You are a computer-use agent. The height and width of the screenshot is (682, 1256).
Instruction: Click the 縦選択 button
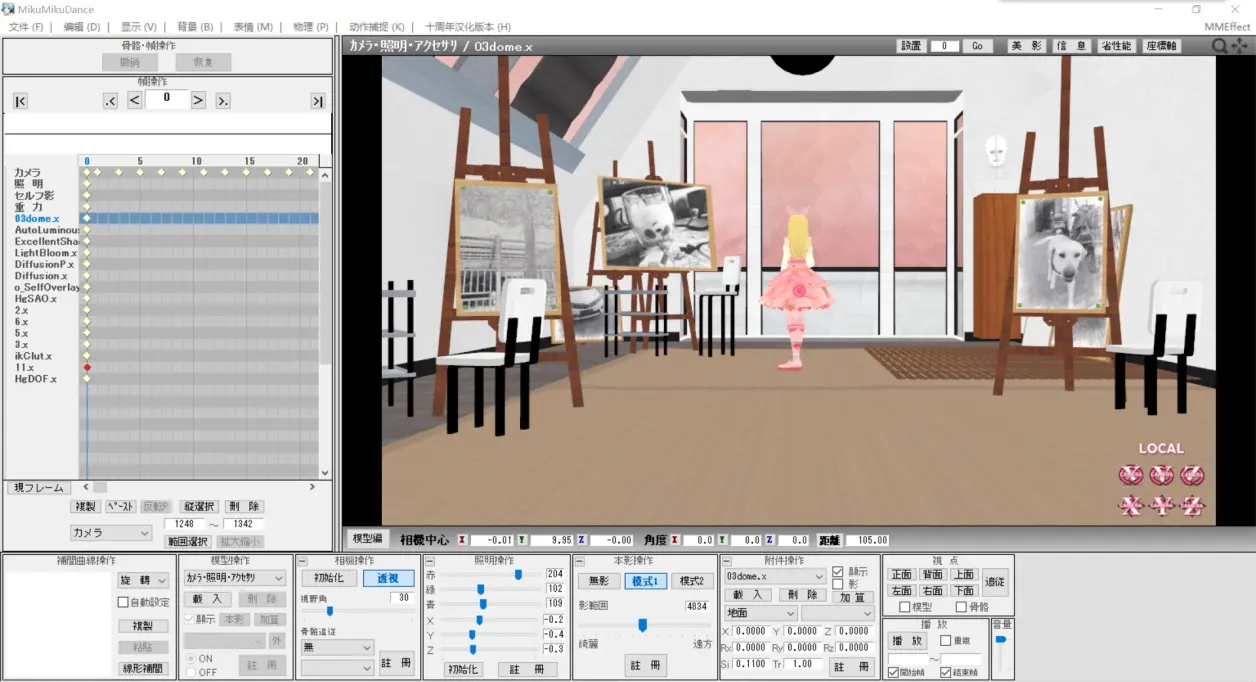[200, 507]
